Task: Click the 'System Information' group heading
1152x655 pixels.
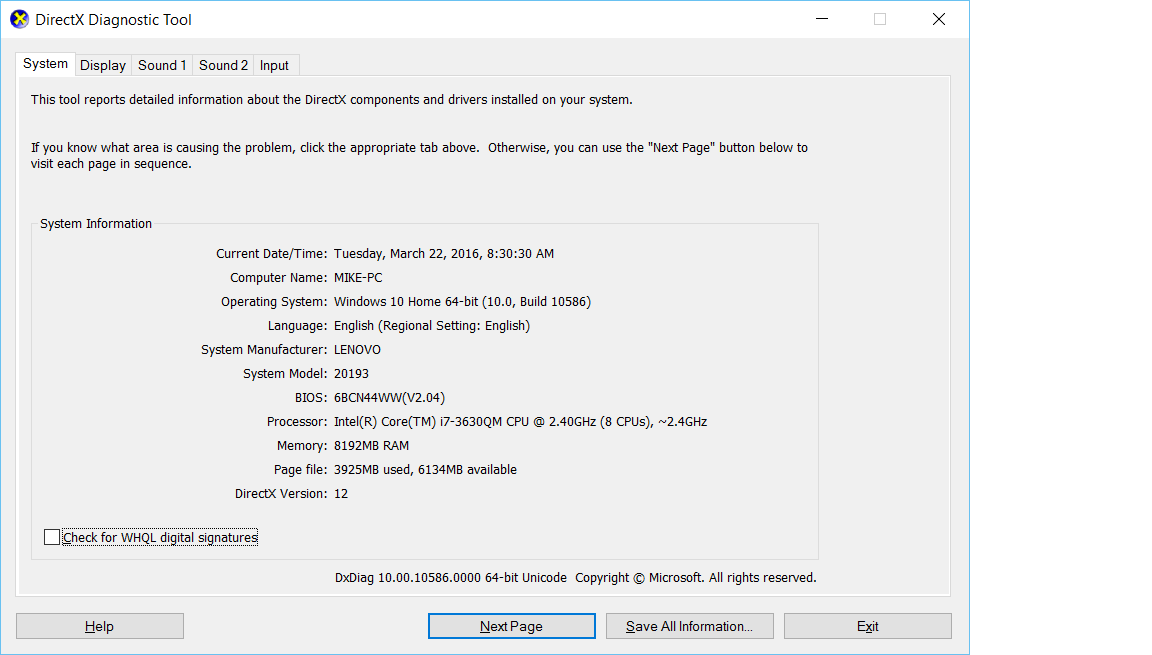Action: pos(96,224)
